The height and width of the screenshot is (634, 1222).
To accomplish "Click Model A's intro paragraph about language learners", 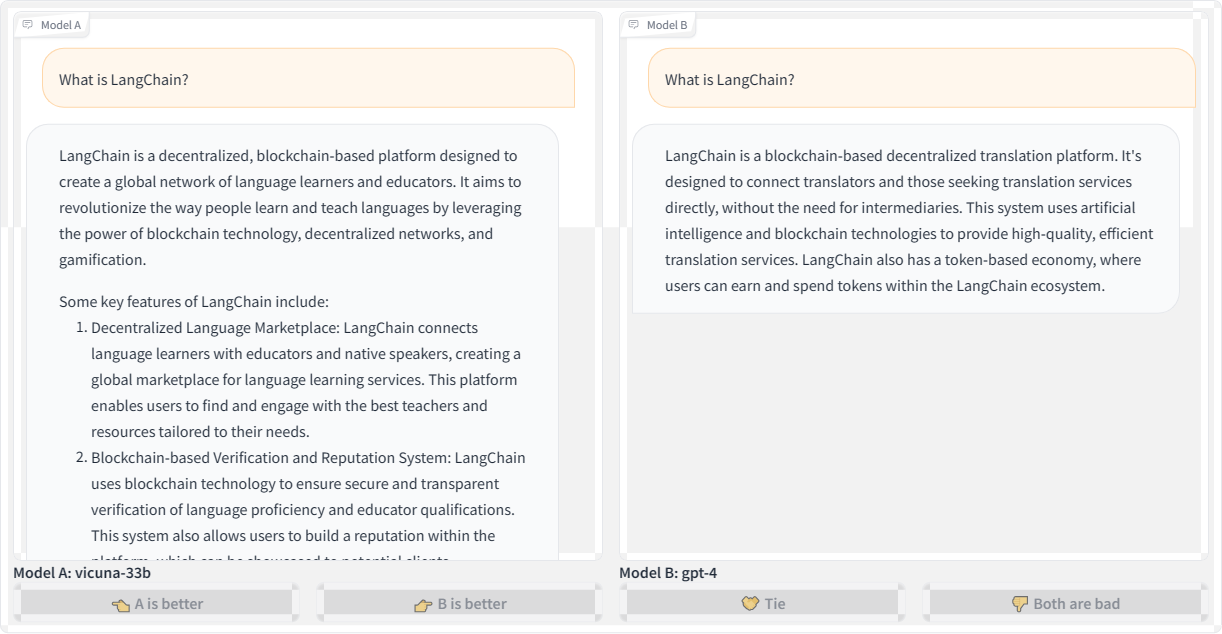I will [290, 208].
